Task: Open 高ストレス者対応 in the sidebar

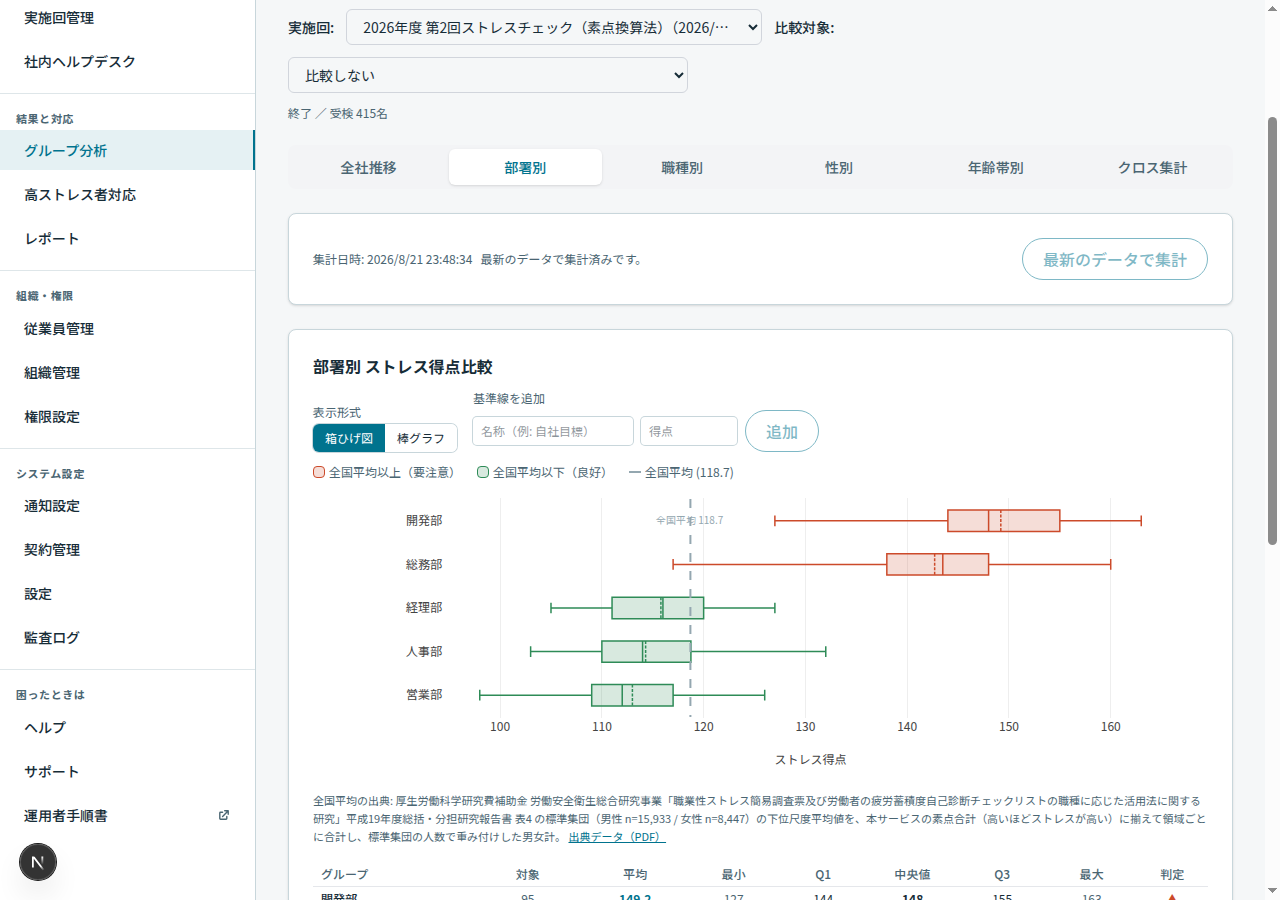Action: [x=127, y=194]
